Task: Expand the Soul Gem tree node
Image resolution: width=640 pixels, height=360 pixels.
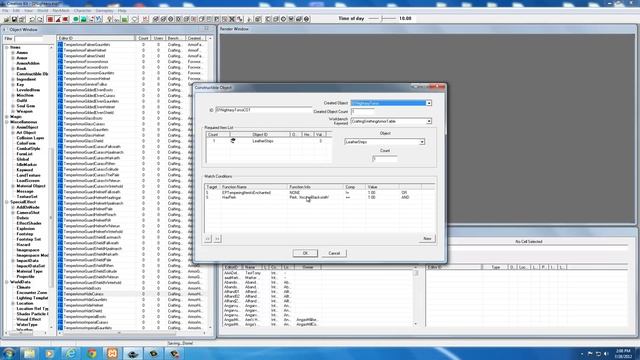Action: point(13,106)
